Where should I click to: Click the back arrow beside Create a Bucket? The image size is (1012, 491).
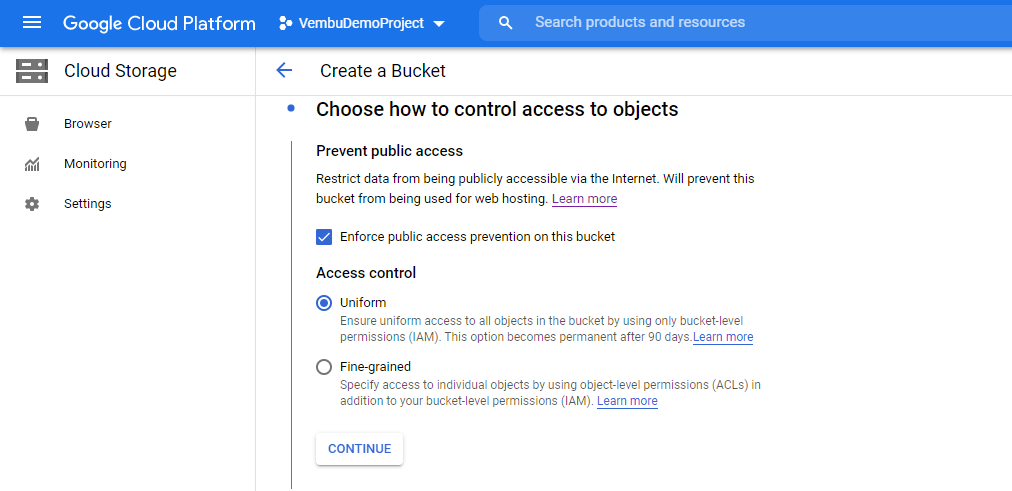tap(284, 70)
